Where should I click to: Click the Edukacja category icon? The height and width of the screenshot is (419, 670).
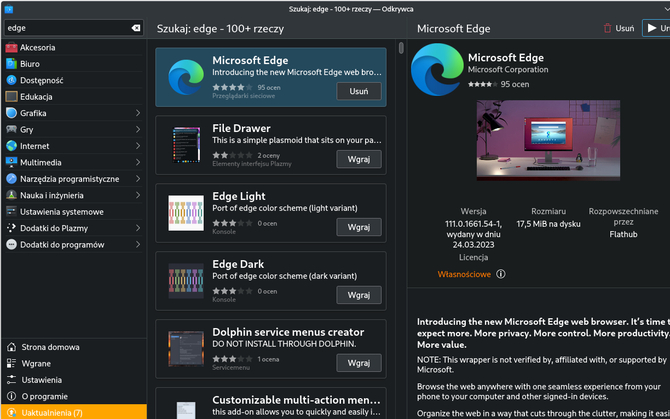(x=12, y=97)
